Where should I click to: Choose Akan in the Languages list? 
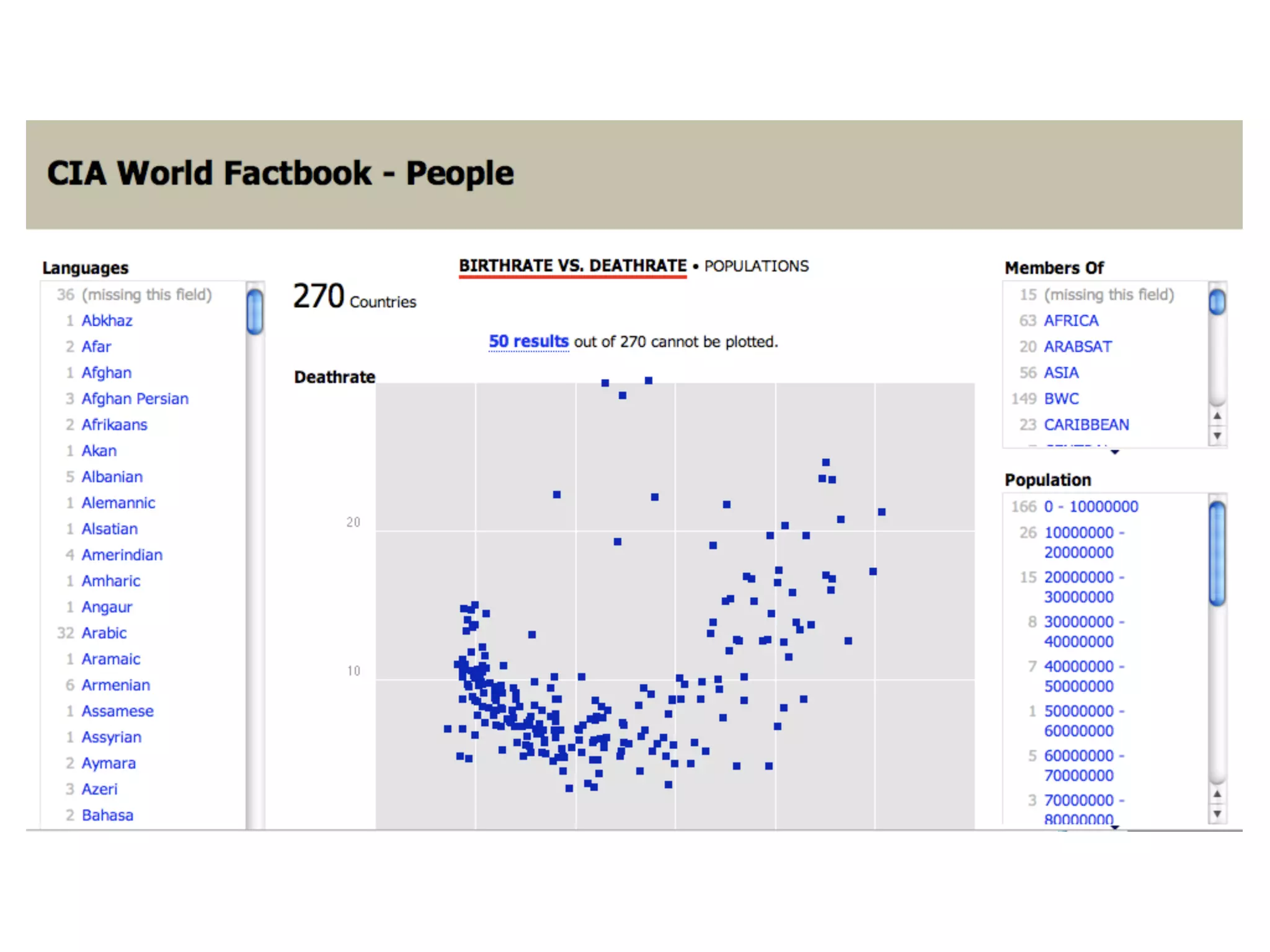click(x=99, y=451)
